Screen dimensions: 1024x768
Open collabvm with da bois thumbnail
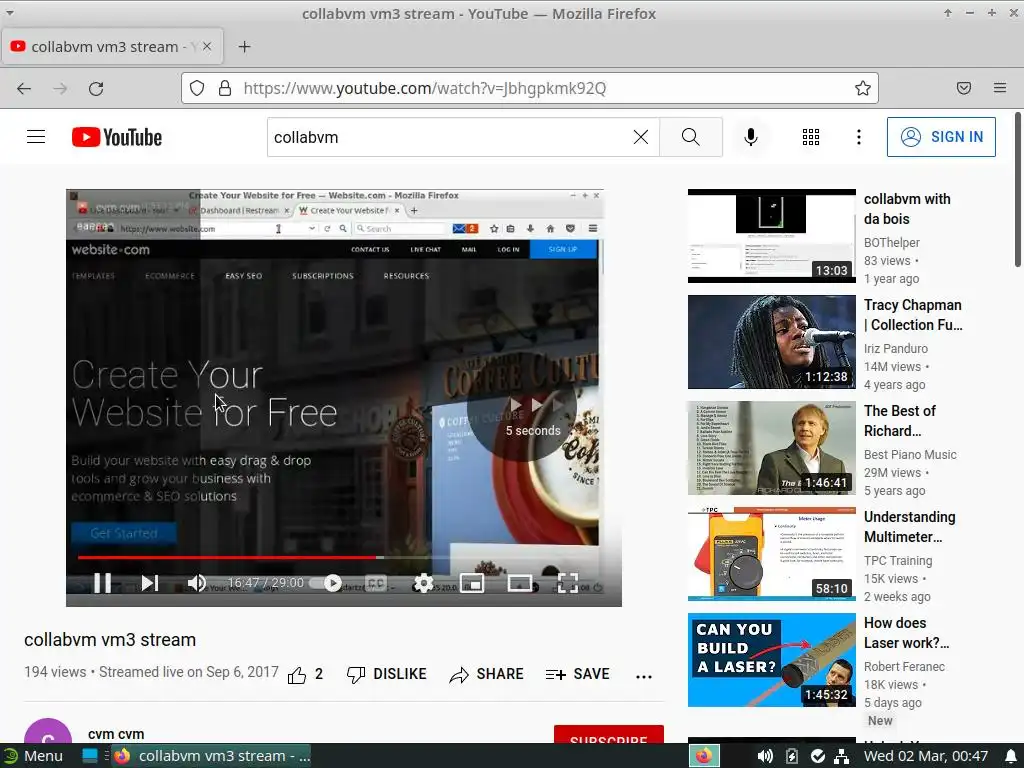pyautogui.click(x=771, y=236)
